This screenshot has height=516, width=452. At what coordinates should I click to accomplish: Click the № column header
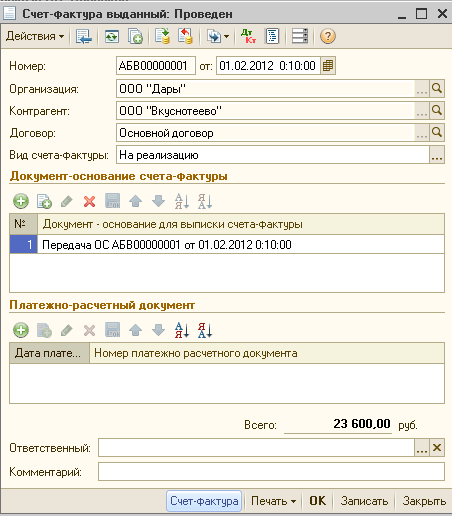coord(23,224)
